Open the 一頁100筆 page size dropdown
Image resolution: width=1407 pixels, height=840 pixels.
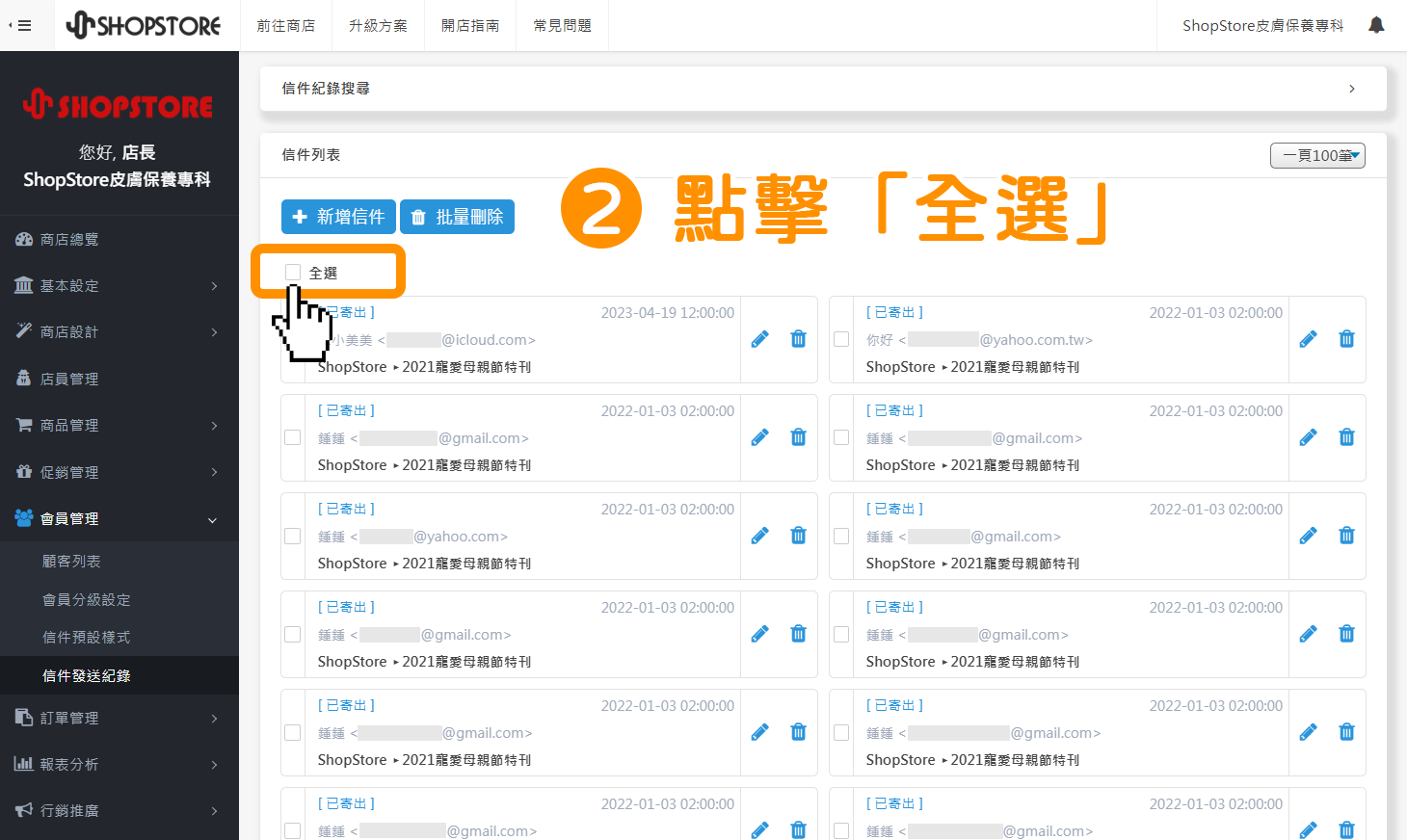1317,155
